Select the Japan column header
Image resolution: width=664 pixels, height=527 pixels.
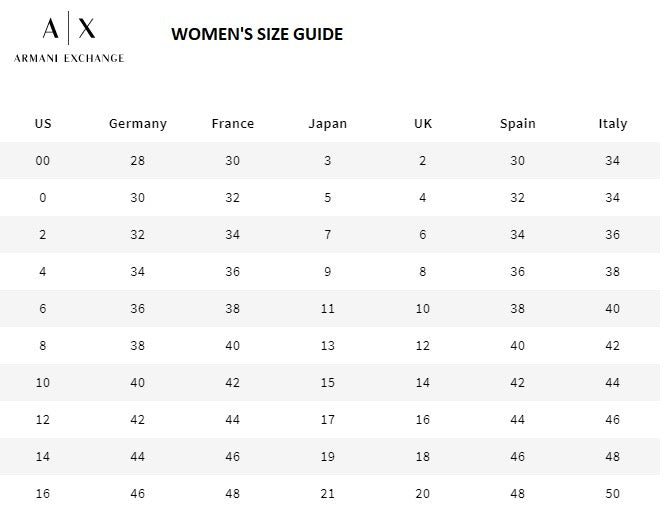coord(328,124)
